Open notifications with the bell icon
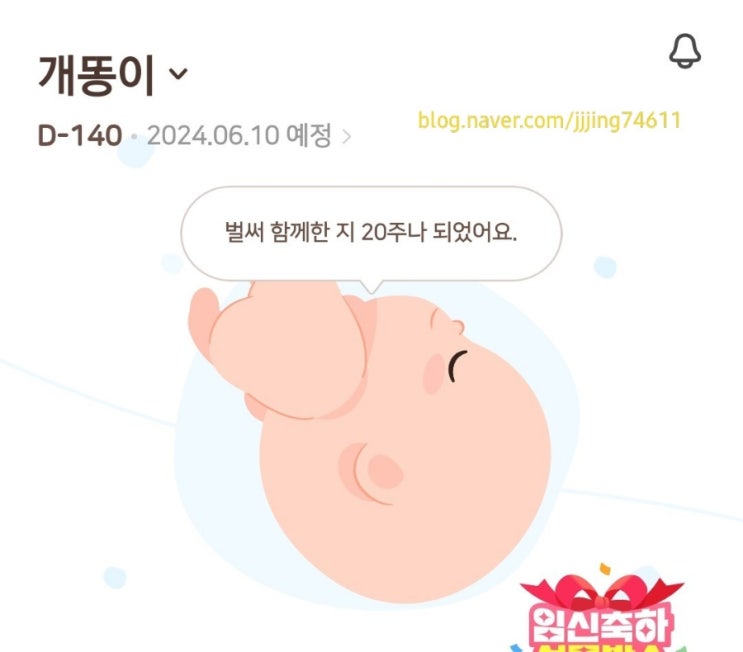Screen dimensions: 743x652 (x=685, y=51)
